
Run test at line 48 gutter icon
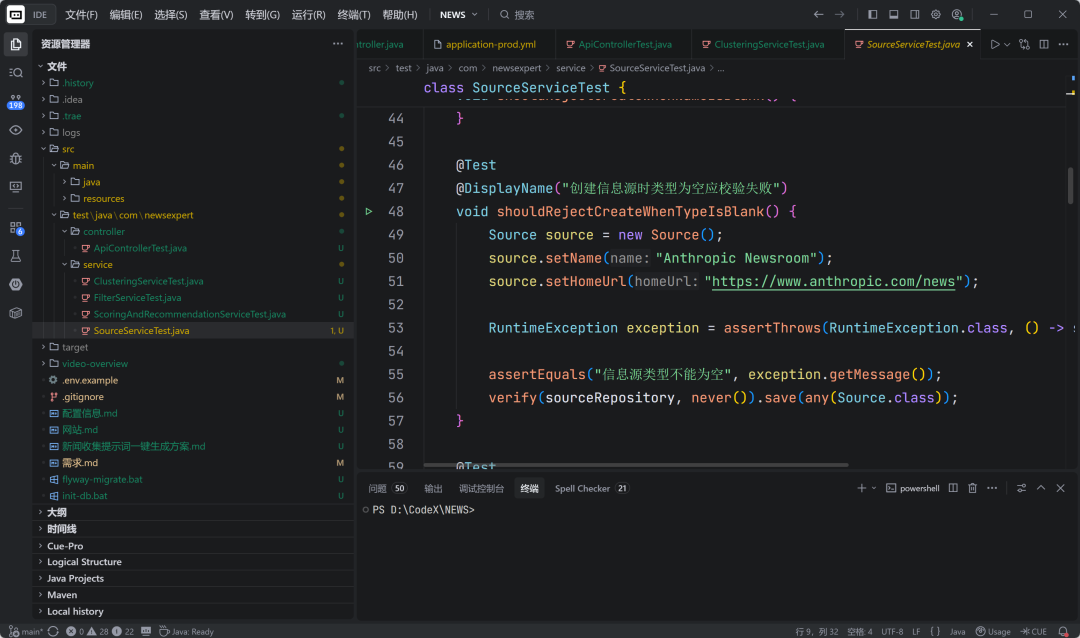368,212
